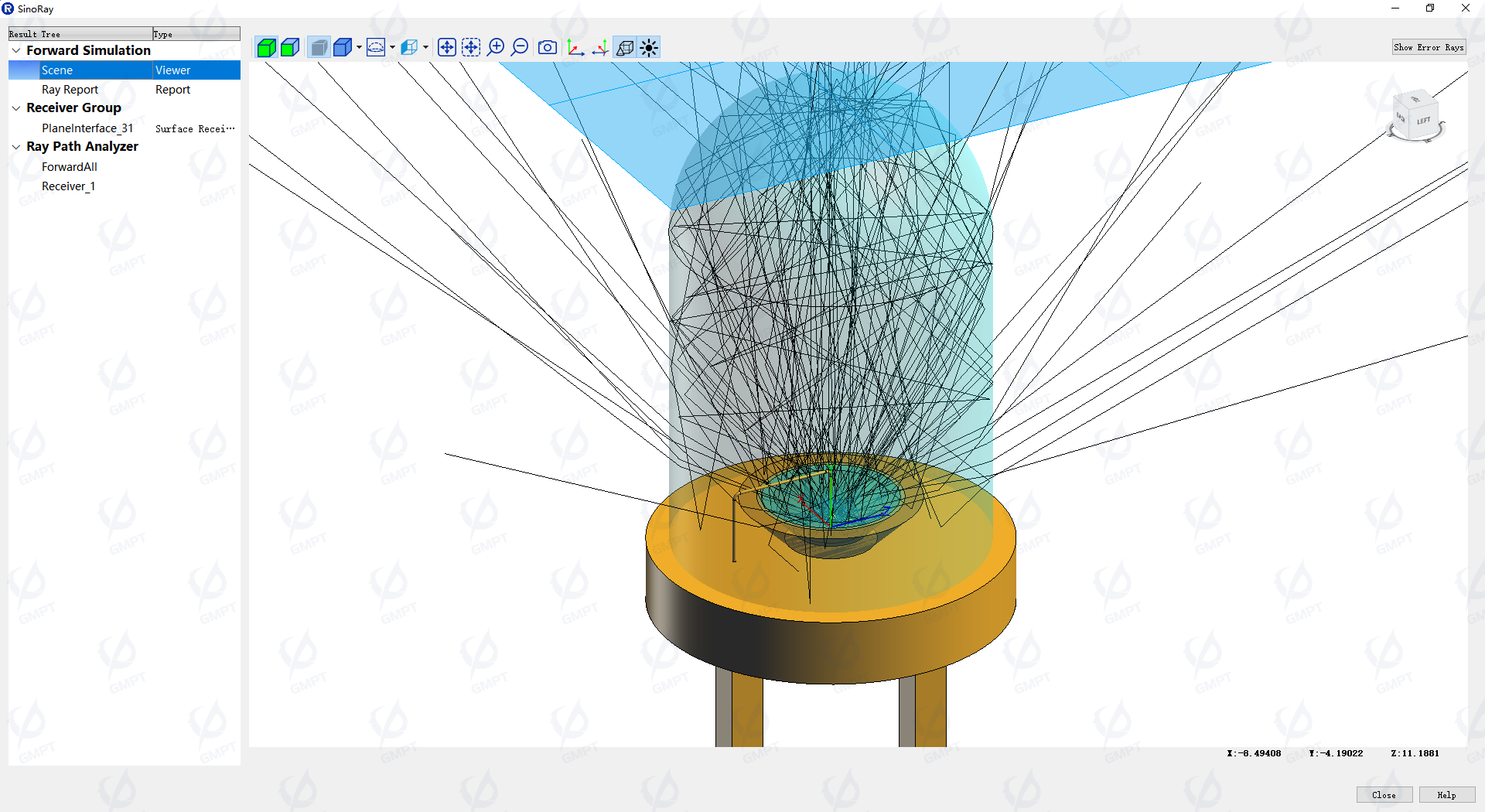
Task: Click the Surface Recei... type cell
Action: (195, 128)
